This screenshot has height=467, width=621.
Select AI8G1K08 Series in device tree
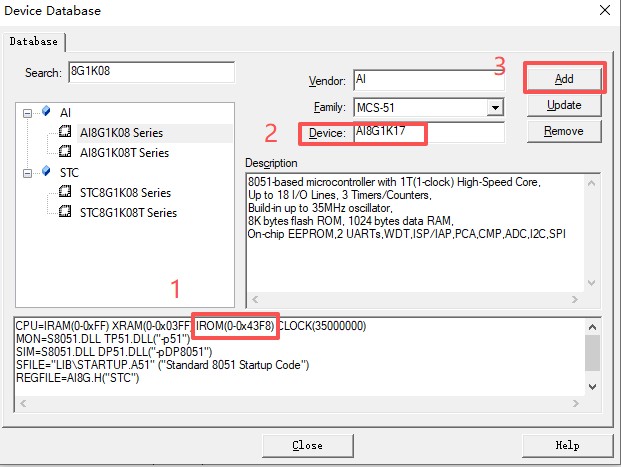121,133
